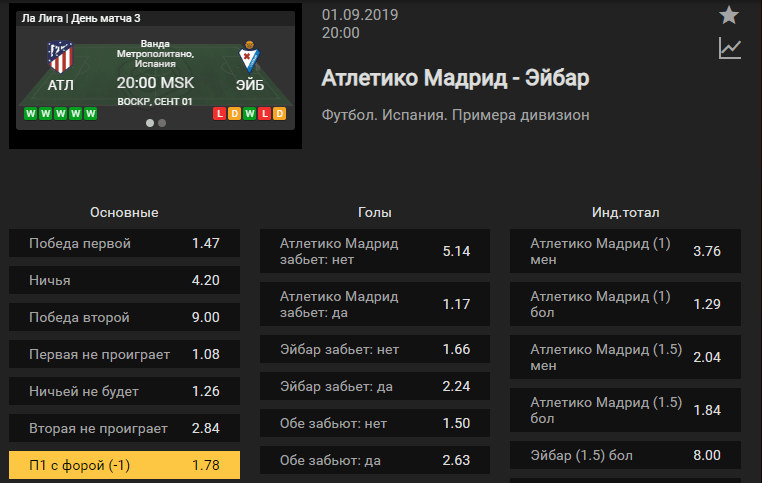Select Первая не проиграет odds 1.08
This screenshot has height=483, width=762.
(x=124, y=354)
